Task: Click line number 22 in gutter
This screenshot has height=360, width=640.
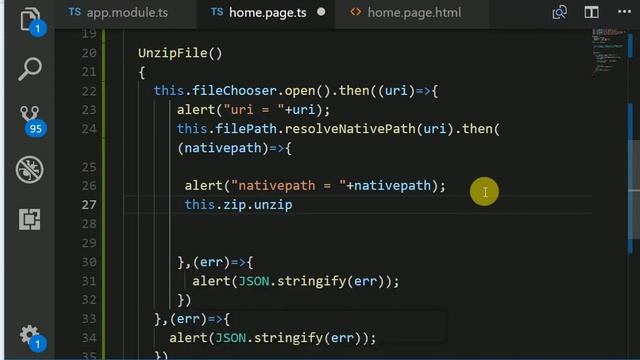Action: coord(89,91)
